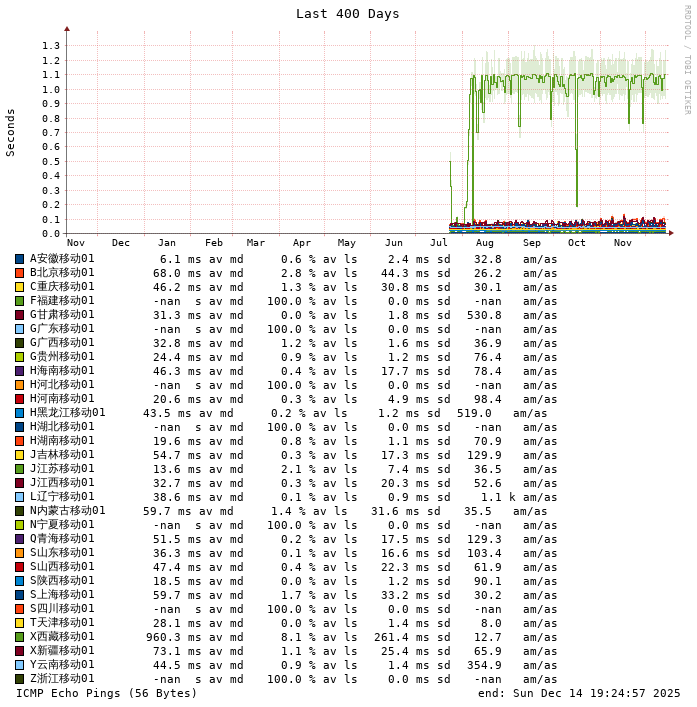Click the purple swatch beside Q青海移动01
697x707 pixels.
19,539
